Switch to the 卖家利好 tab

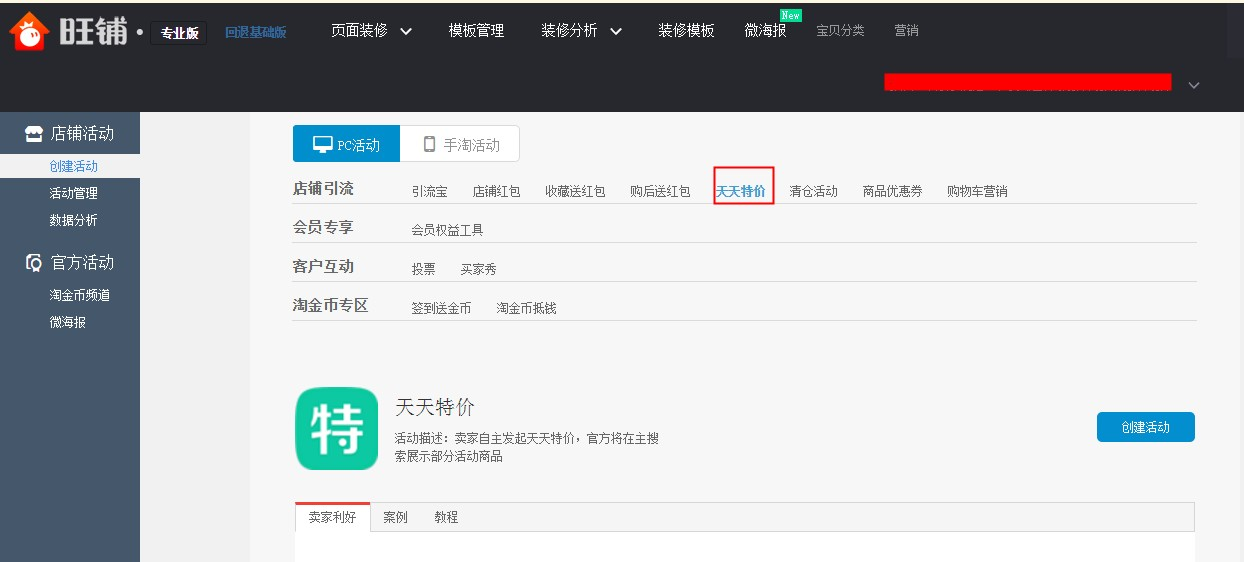332,517
